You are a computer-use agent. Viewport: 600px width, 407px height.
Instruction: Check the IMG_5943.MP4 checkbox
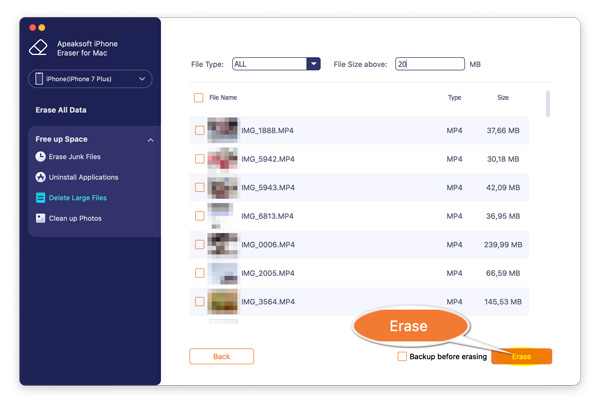[200, 187]
